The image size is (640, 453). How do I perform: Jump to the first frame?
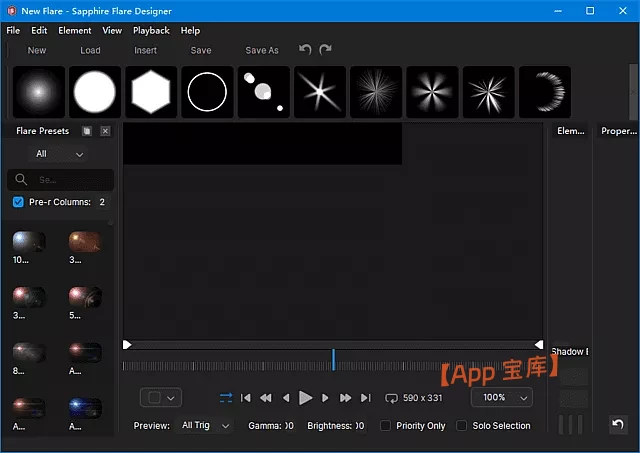point(246,398)
